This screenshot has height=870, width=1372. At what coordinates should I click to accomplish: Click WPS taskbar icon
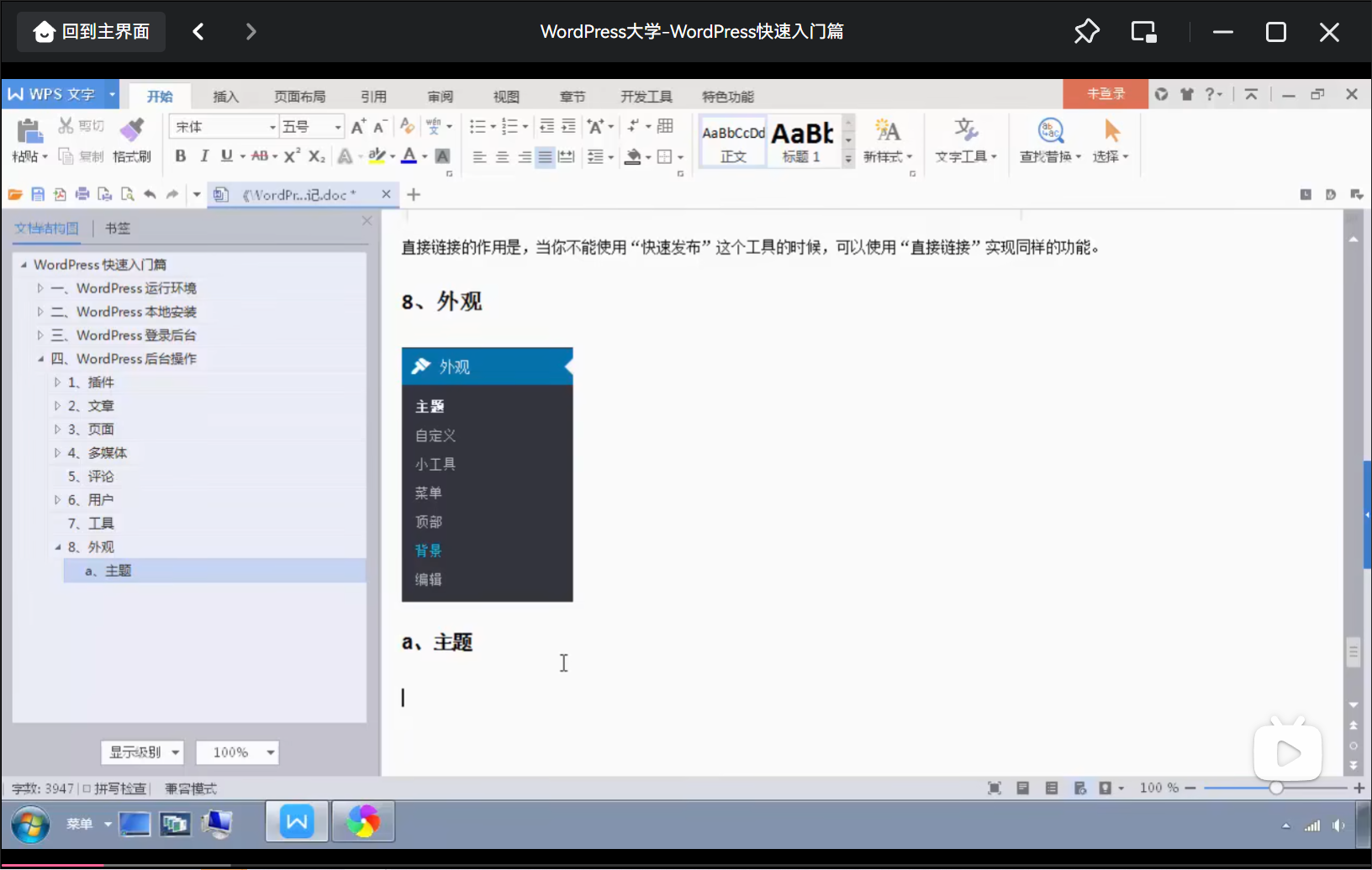[297, 821]
